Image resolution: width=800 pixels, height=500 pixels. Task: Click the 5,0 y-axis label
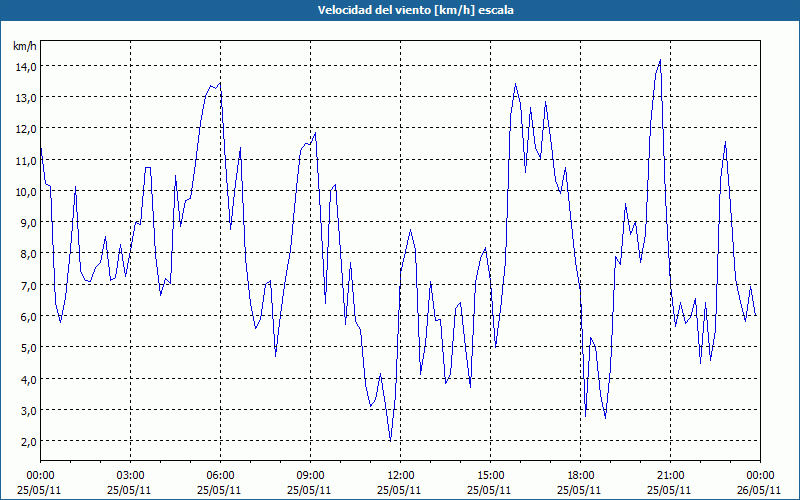pos(28,347)
